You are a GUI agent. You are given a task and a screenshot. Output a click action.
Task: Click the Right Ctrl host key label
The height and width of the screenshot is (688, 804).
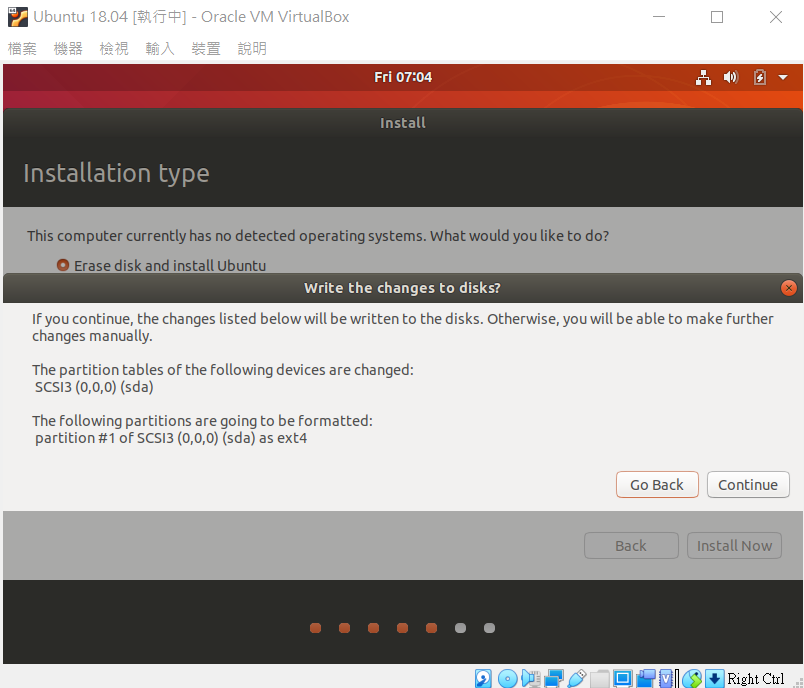pos(756,679)
